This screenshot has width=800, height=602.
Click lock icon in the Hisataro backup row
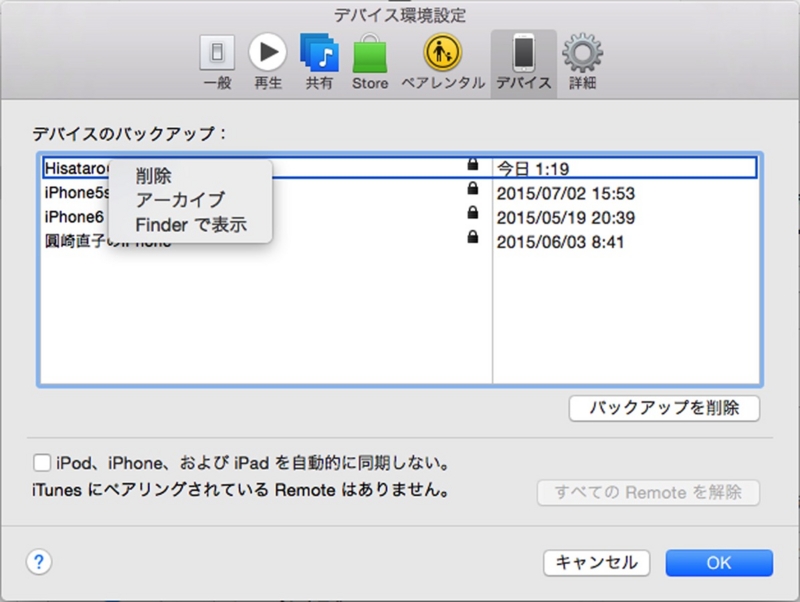(x=473, y=164)
